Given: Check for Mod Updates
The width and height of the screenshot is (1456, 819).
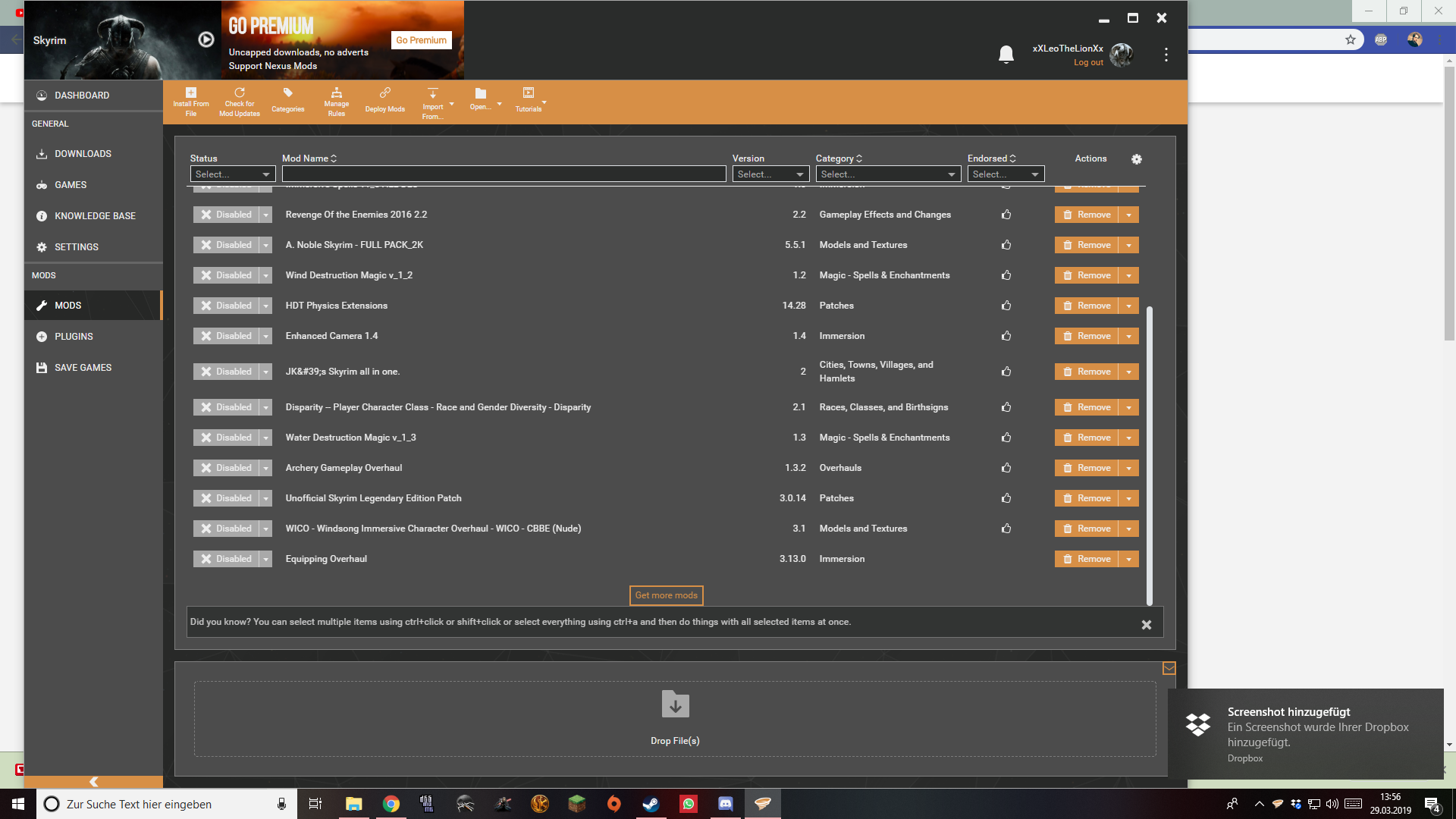Looking at the screenshot, I should pos(240,102).
